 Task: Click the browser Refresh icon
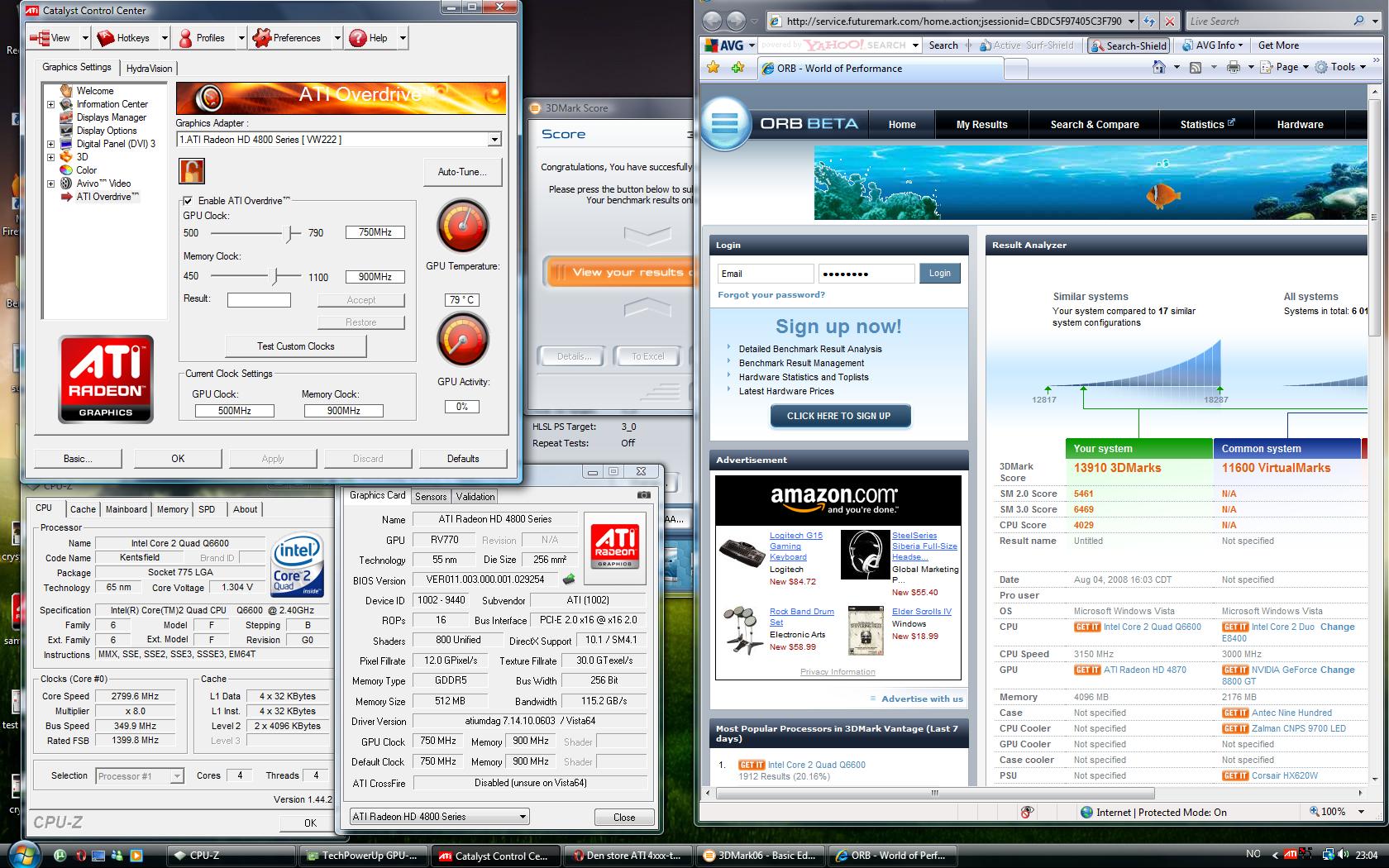pyautogui.click(x=1149, y=21)
